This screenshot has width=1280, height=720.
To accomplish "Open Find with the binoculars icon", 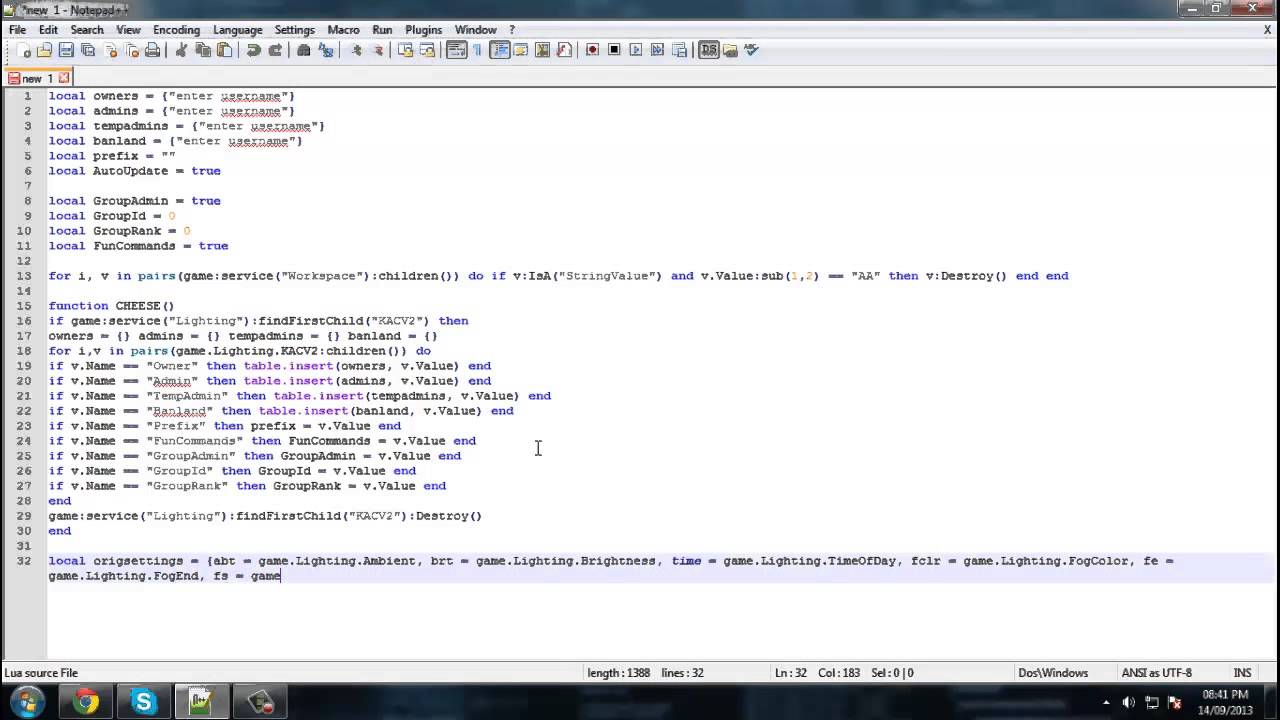I will [304, 50].
